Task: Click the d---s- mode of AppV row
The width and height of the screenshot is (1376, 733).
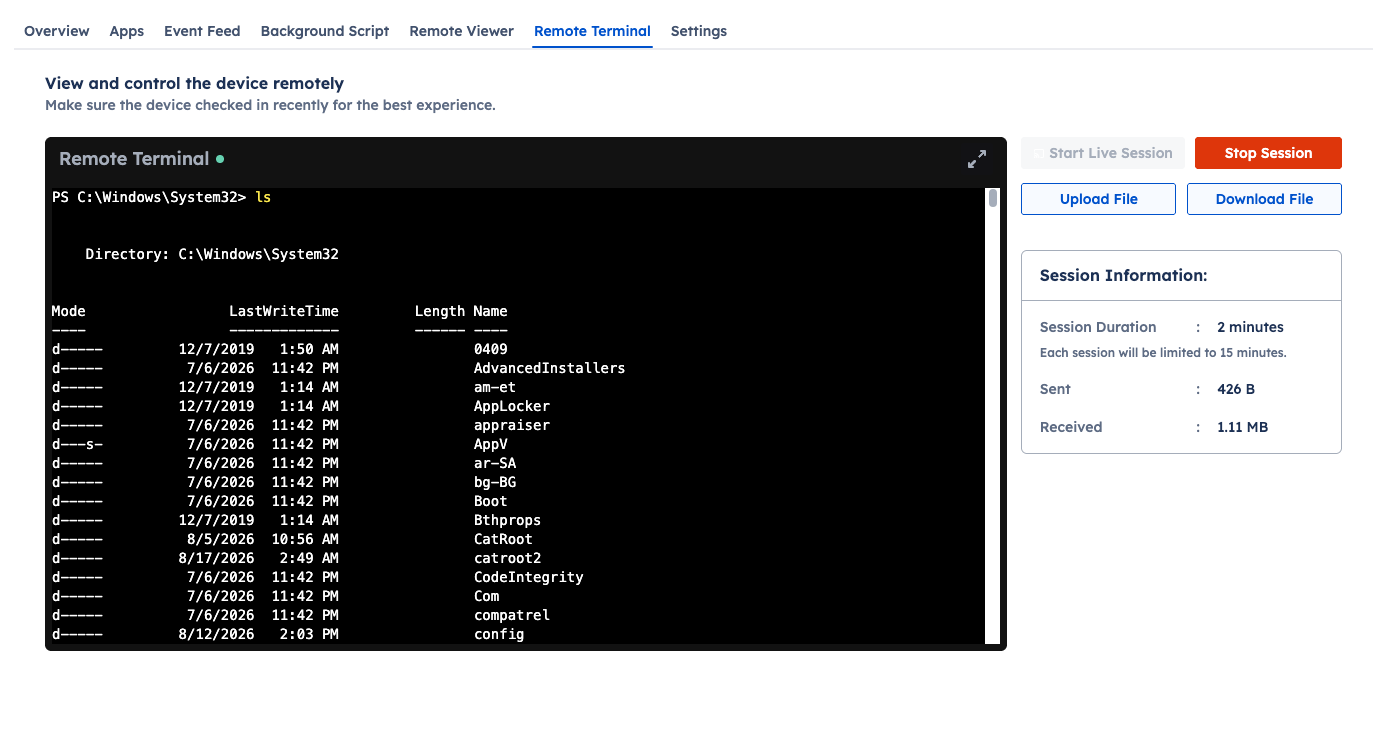Action: [x=77, y=444]
